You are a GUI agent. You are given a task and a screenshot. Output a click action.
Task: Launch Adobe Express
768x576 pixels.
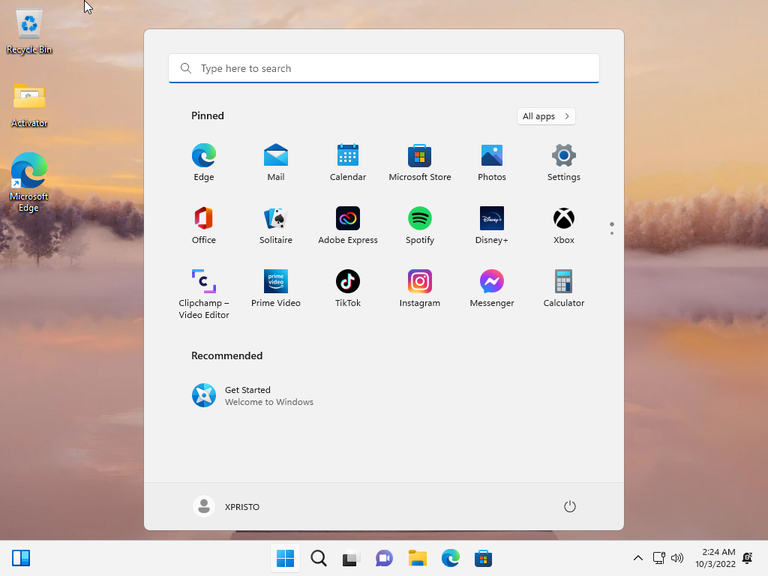(x=348, y=225)
